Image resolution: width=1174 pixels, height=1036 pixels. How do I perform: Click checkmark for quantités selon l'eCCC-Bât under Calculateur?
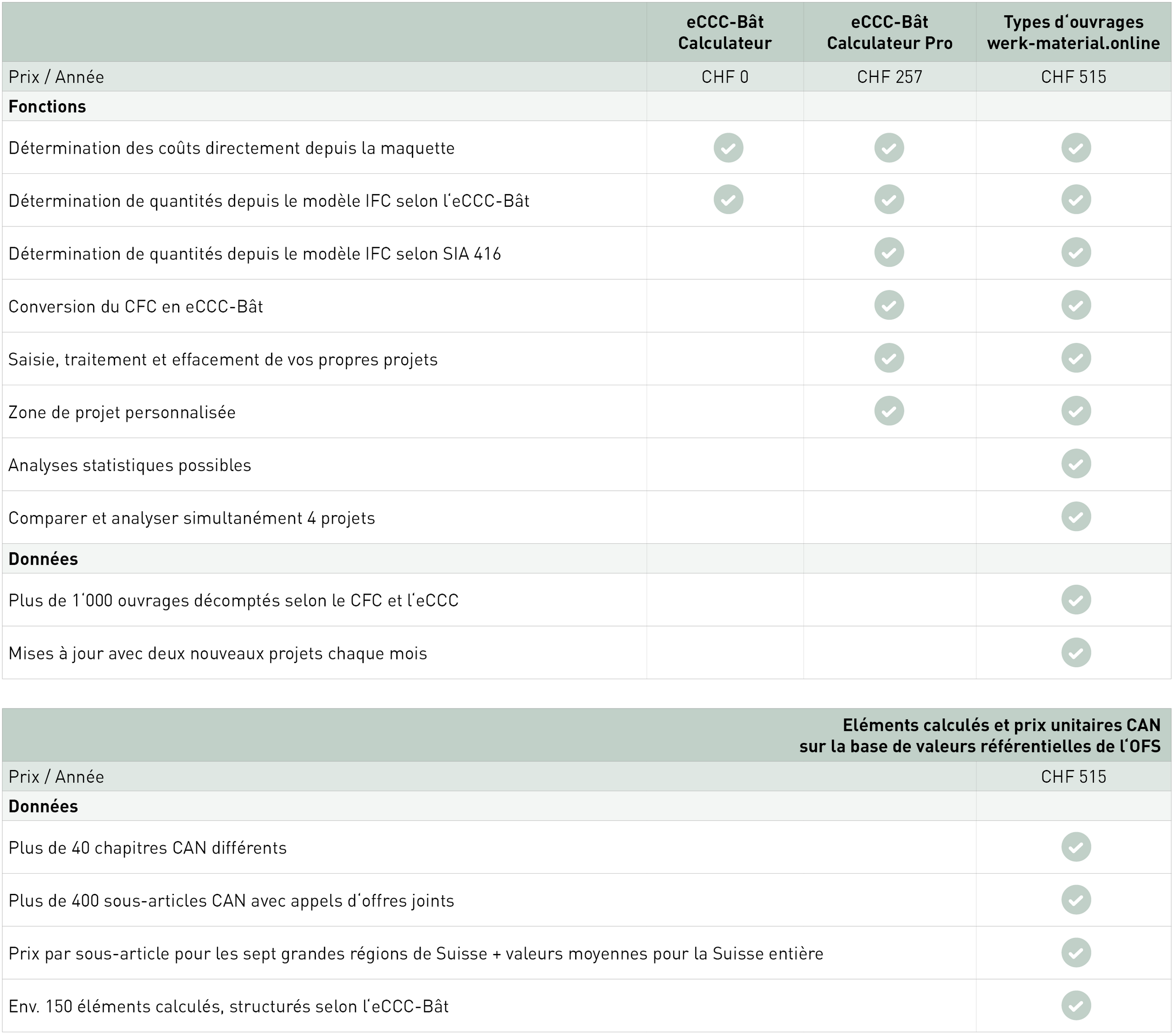click(x=728, y=199)
